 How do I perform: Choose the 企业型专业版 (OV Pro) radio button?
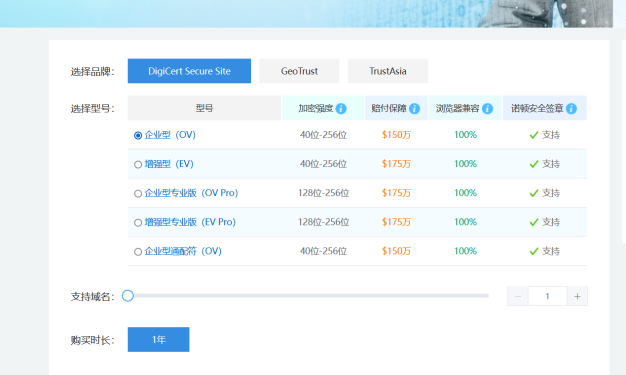point(138,194)
